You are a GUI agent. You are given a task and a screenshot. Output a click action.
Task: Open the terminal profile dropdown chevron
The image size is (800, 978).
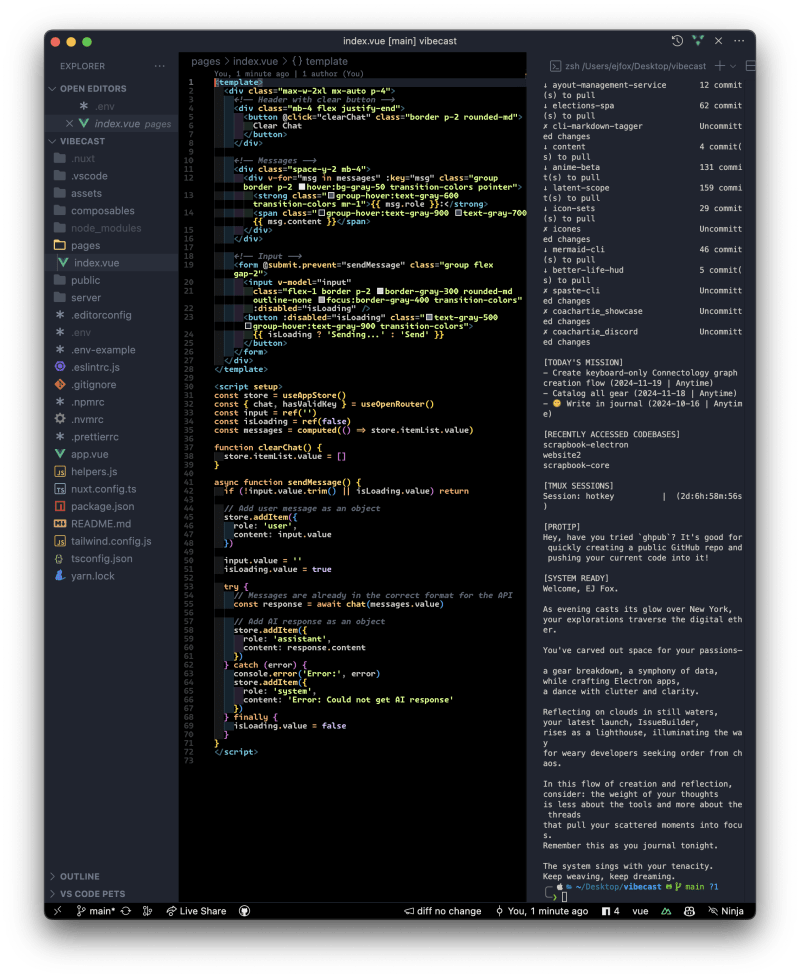point(731,65)
